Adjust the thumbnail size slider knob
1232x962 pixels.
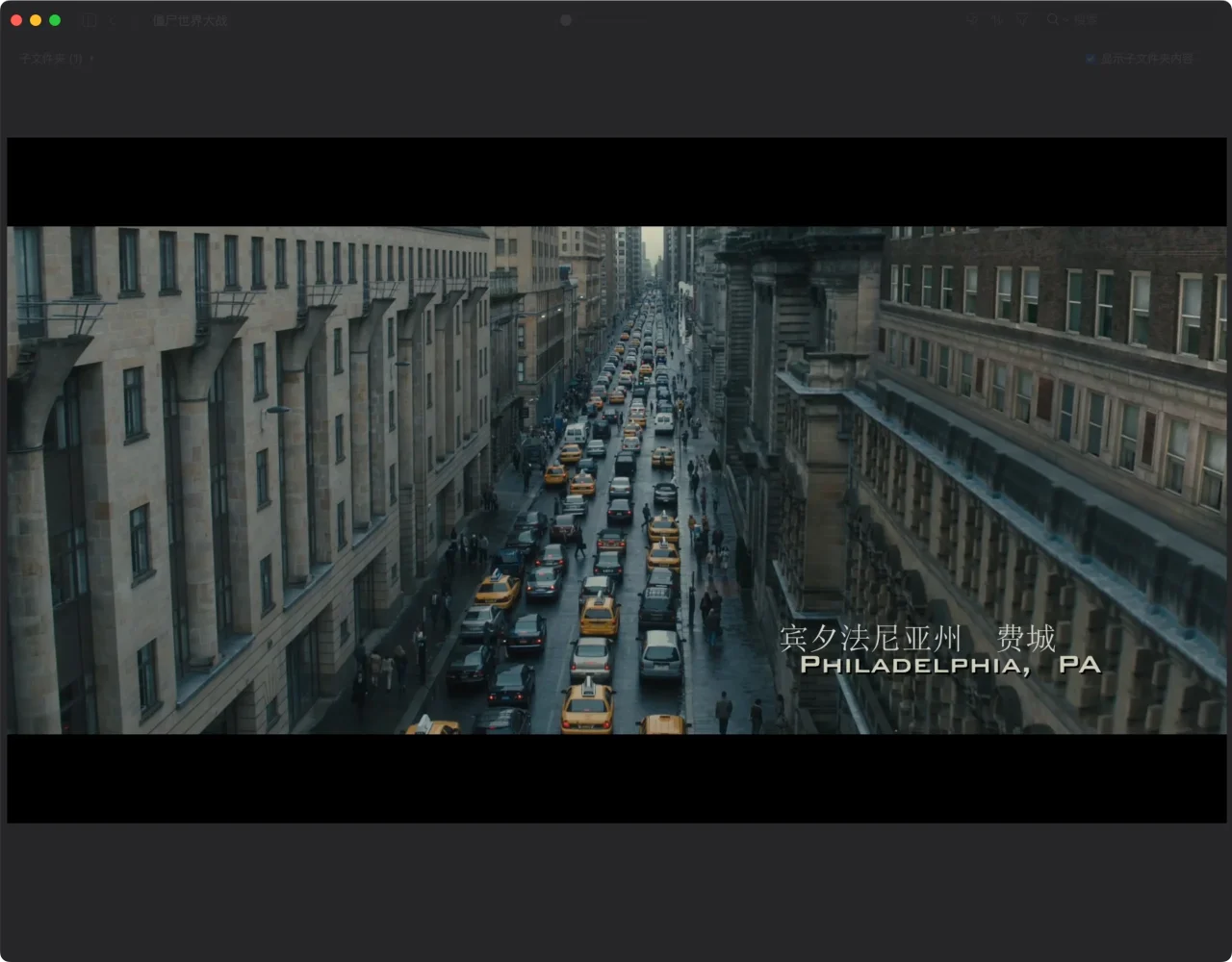pos(566,20)
